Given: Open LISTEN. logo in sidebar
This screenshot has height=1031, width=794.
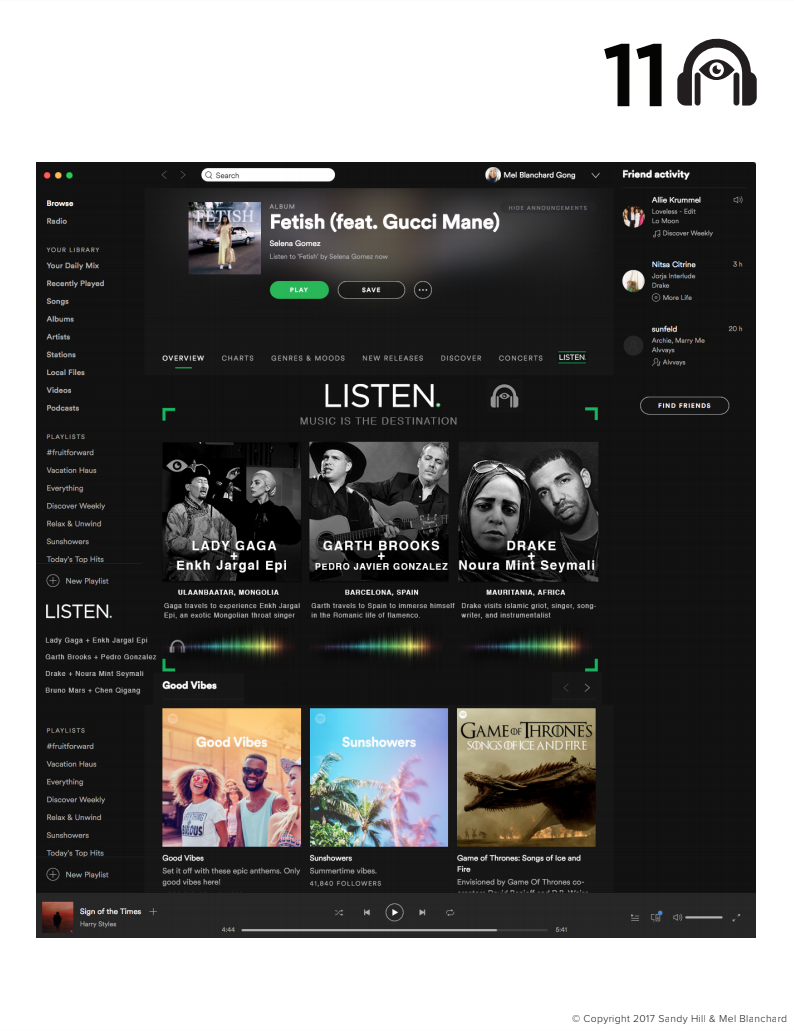Looking at the screenshot, I should (x=78, y=611).
